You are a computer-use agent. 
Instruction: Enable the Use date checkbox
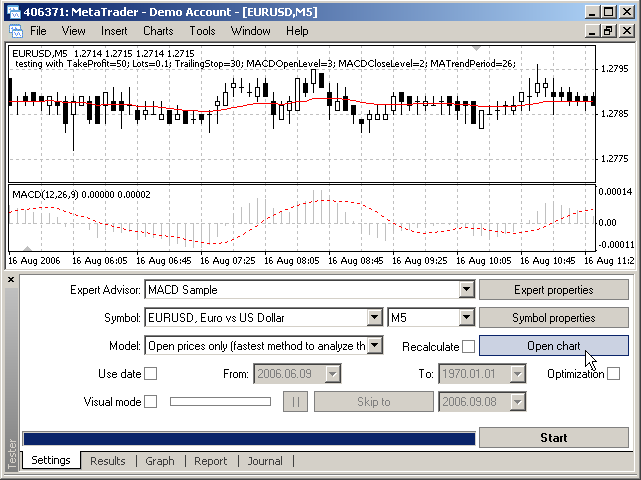pyautogui.click(x=150, y=374)
